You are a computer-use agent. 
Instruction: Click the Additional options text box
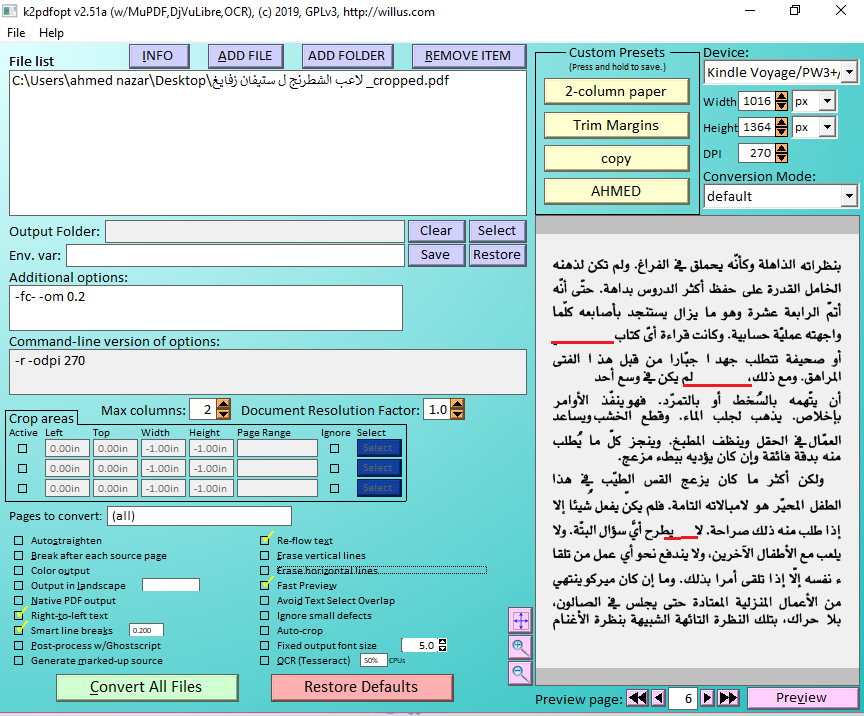click(x=206, y=308)
